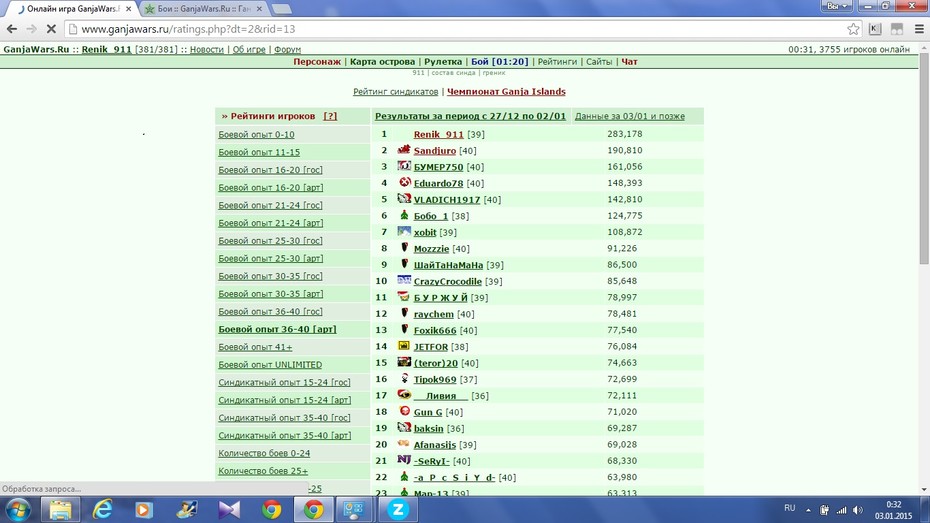This screenshot has height=523, width=930.
Task: Launch Internet Explorer from the taskbar
Action: (x=103, y=510)
